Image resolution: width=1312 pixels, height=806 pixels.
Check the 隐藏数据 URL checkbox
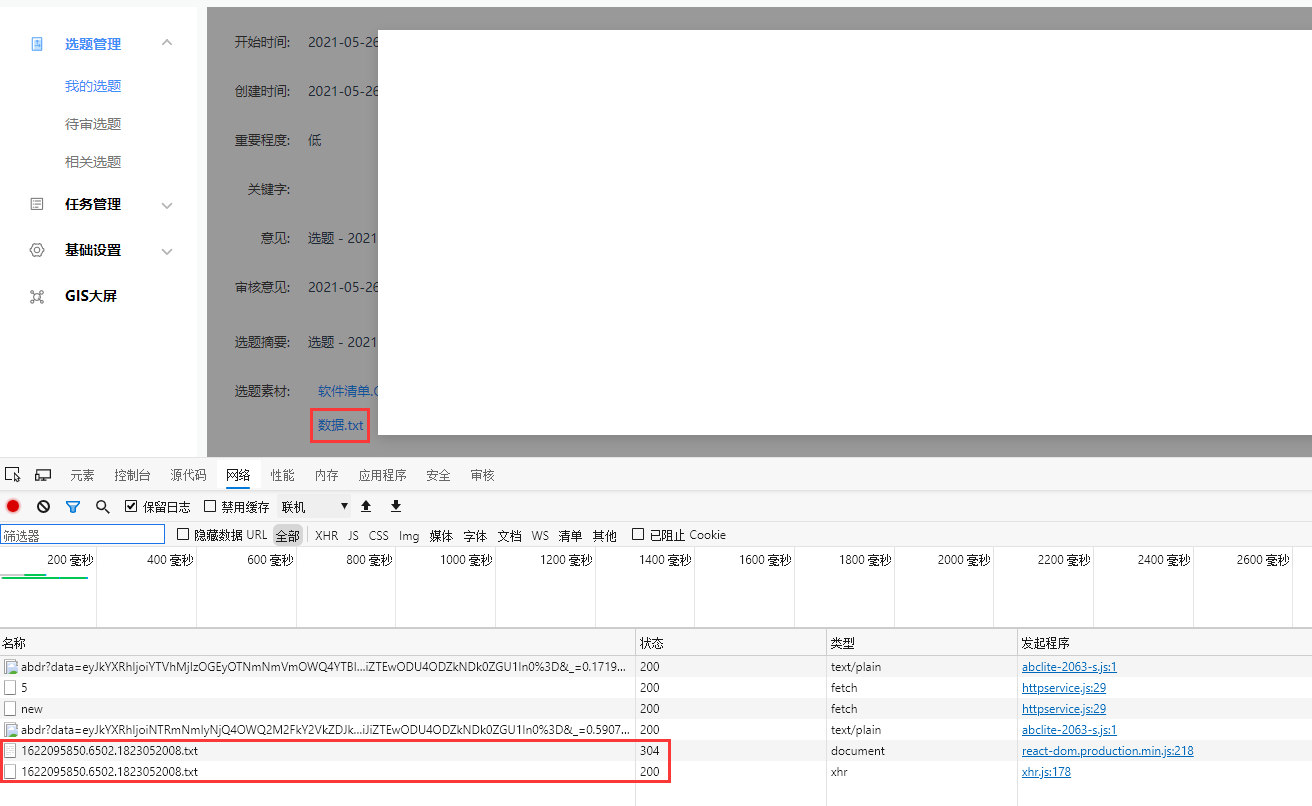(183, 535)
